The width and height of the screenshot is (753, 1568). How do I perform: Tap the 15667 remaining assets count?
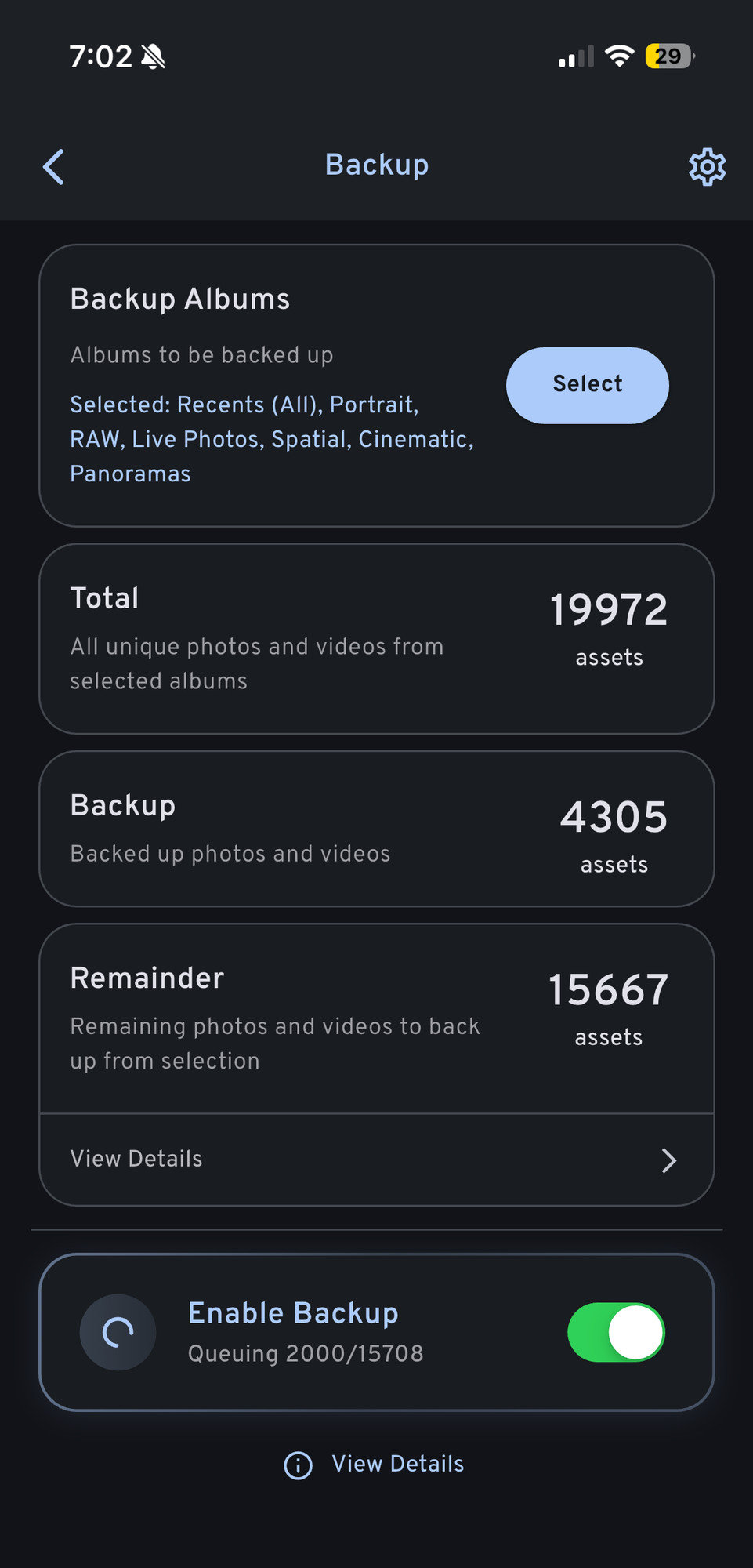[608, 990]
